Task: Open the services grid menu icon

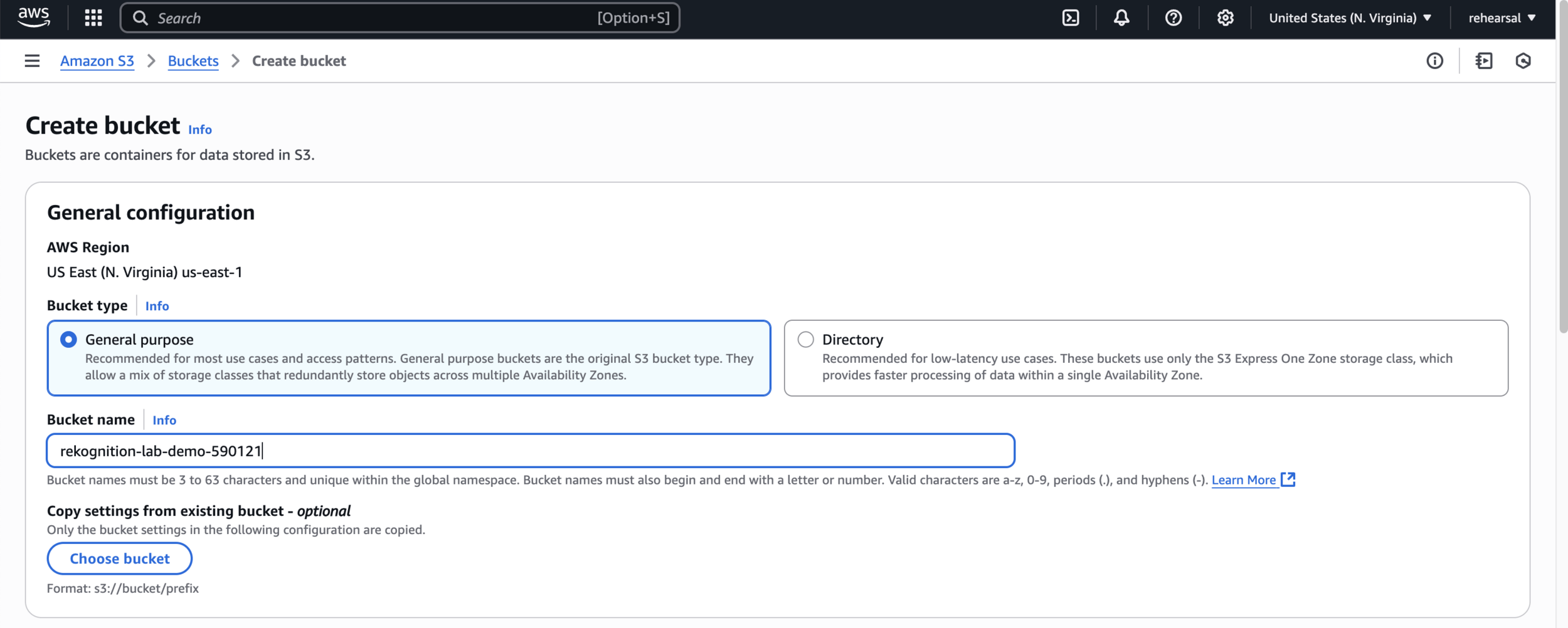Action: click(93, 18)
